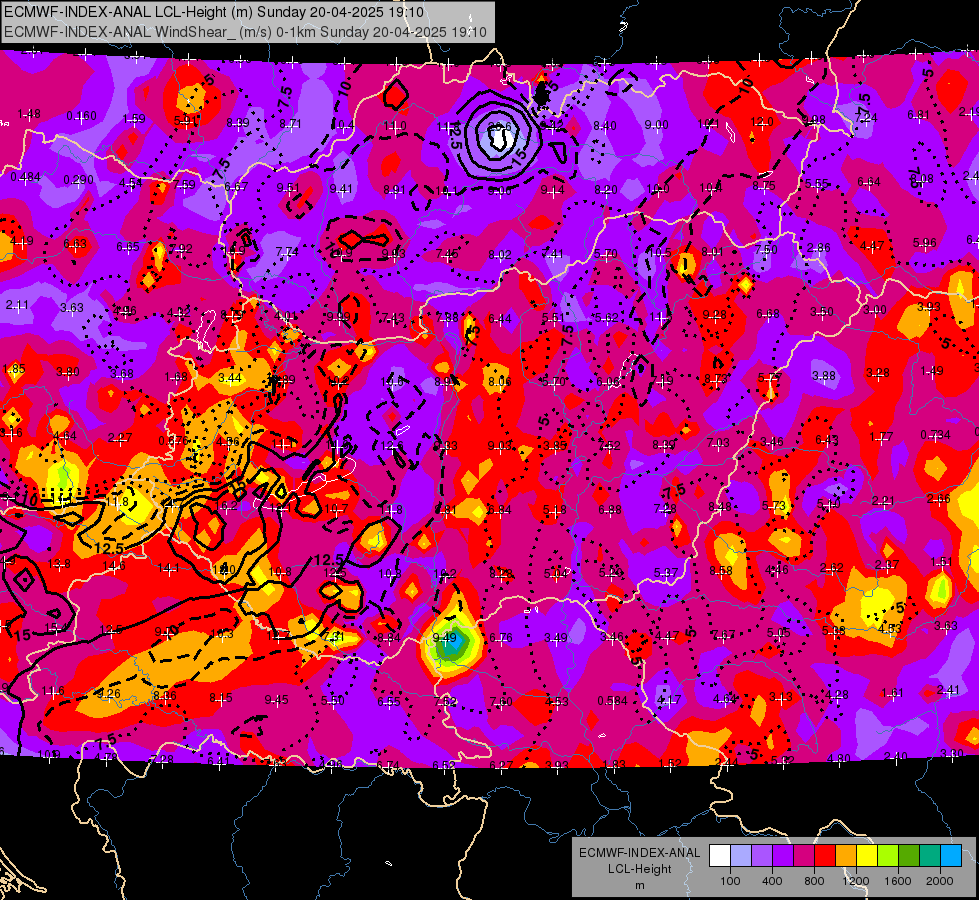Image resolution: width=979 pixels, height=900 pixels.
Task: Click the pale blue legend color swatch
Action: point(741,856)
